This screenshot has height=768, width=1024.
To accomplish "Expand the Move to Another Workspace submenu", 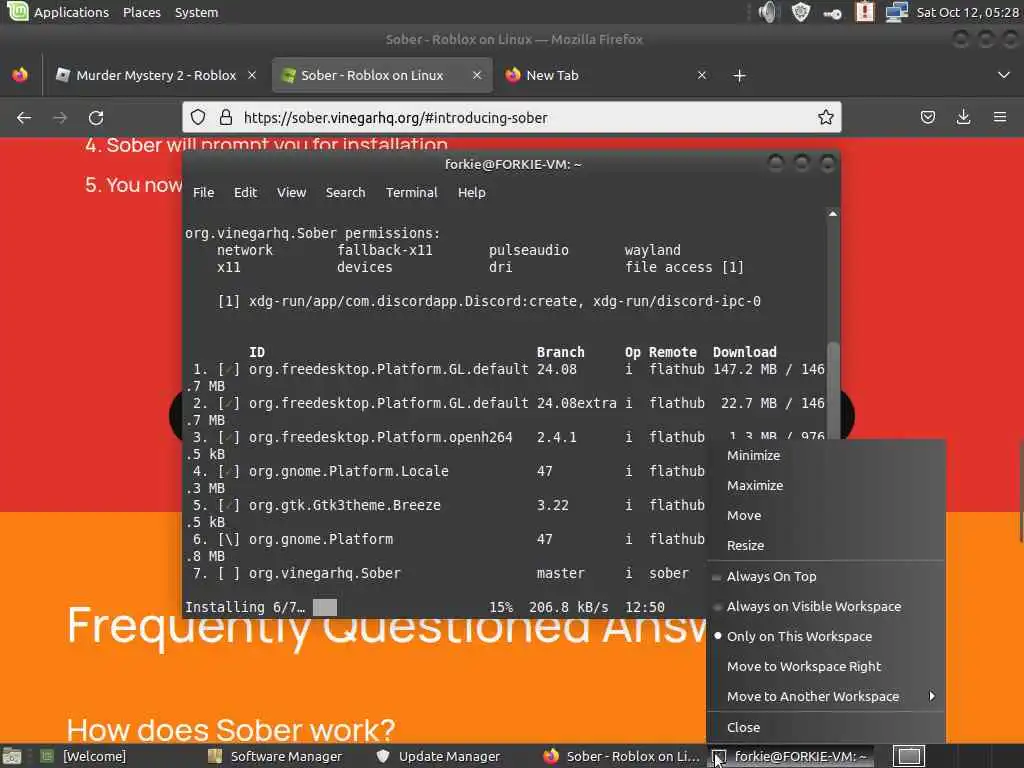I will click(x=826, y=697).
